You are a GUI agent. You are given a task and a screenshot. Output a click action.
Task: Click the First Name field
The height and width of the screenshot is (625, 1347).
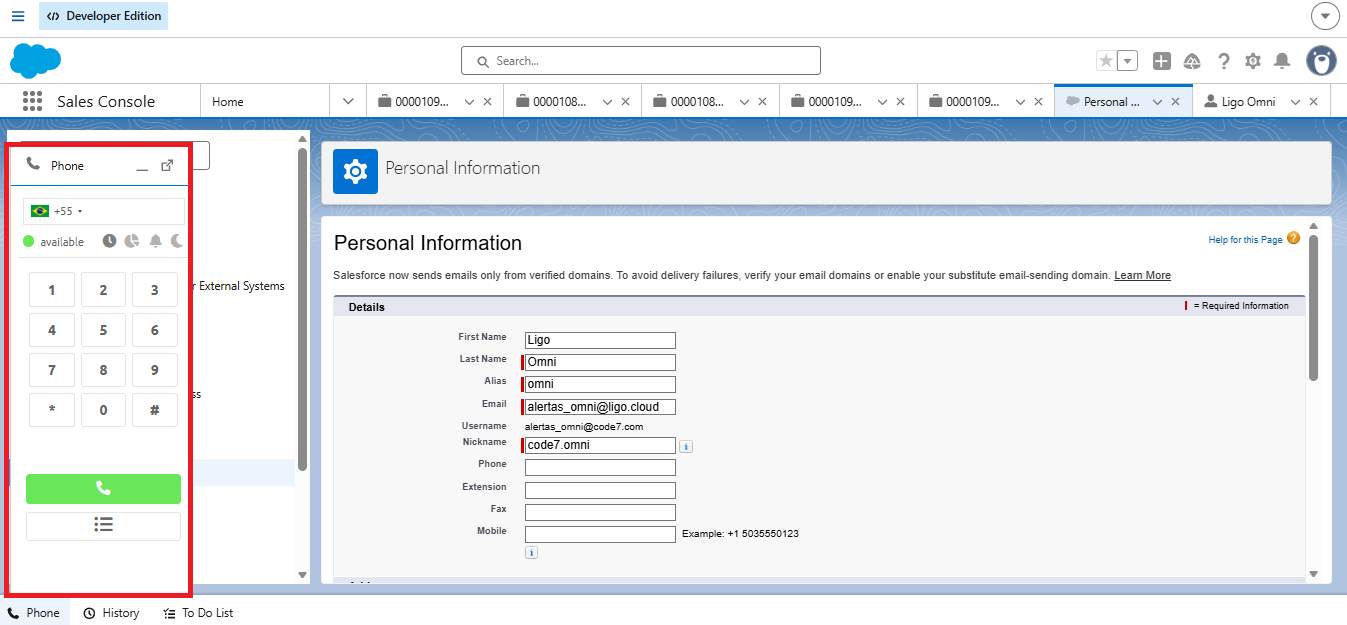(x=600, y=340)
